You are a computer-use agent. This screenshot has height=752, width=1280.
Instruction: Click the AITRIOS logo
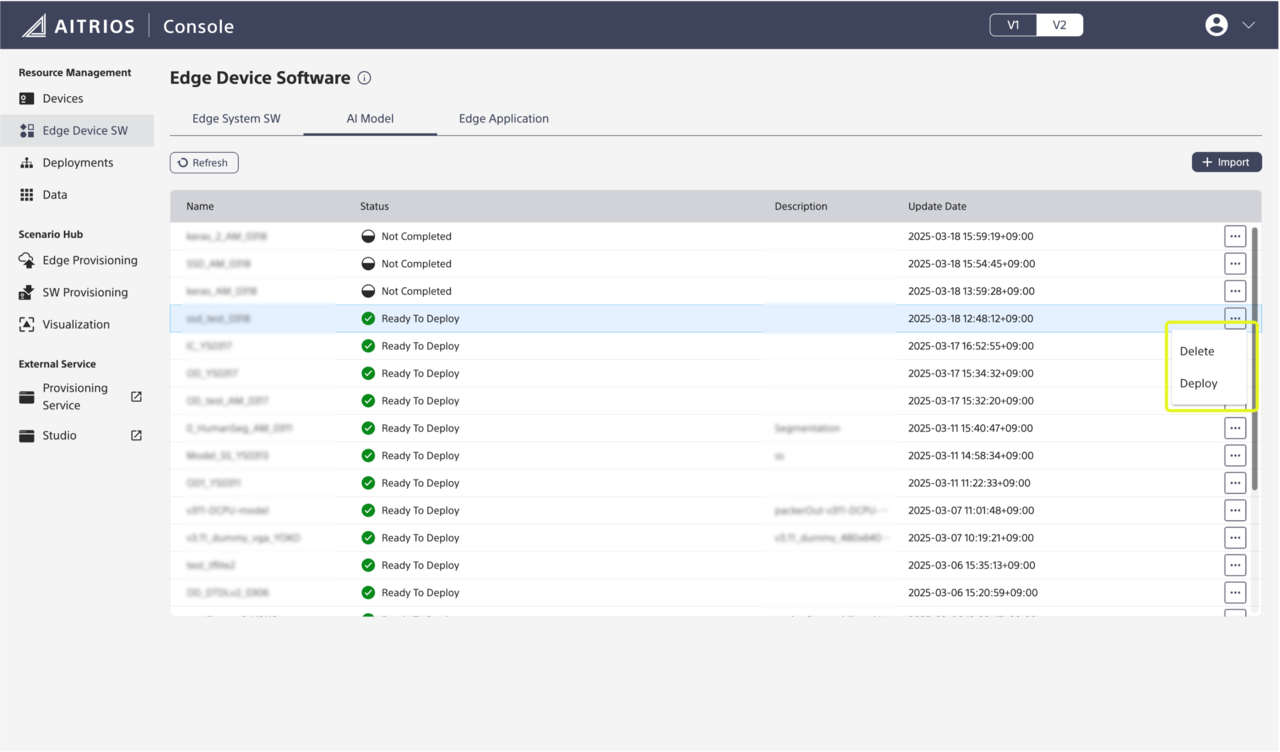(78, 25)
